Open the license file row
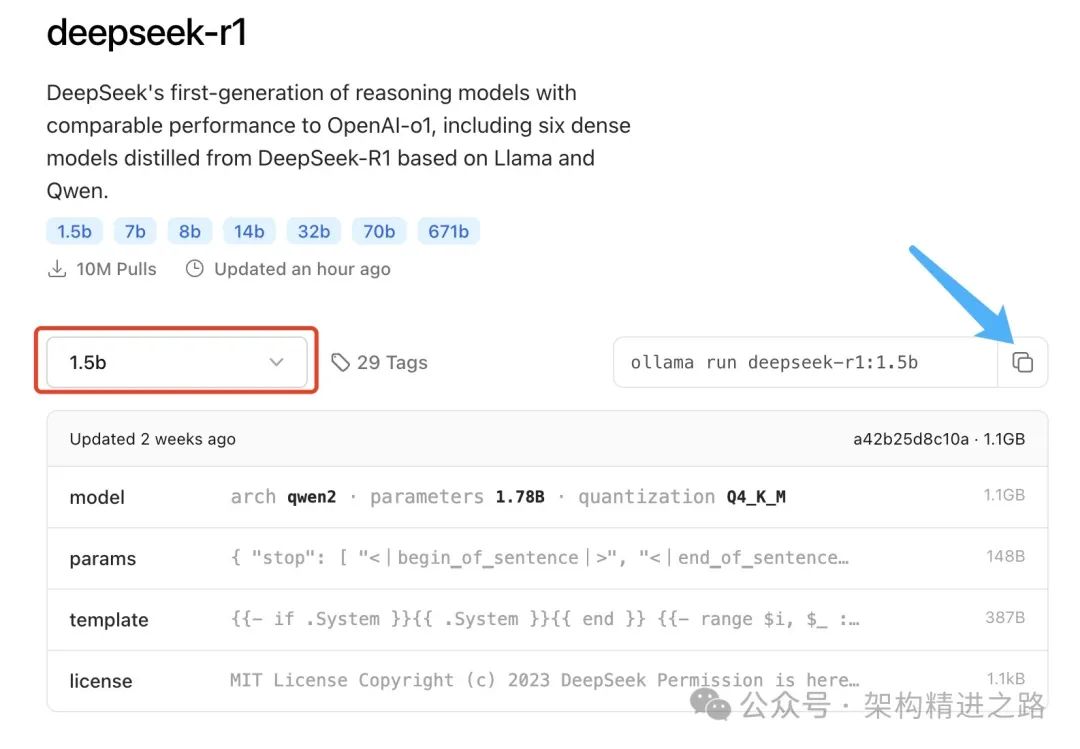This screenshot has height=749, width=1080. pyautogui.click(x=546, y=680)
